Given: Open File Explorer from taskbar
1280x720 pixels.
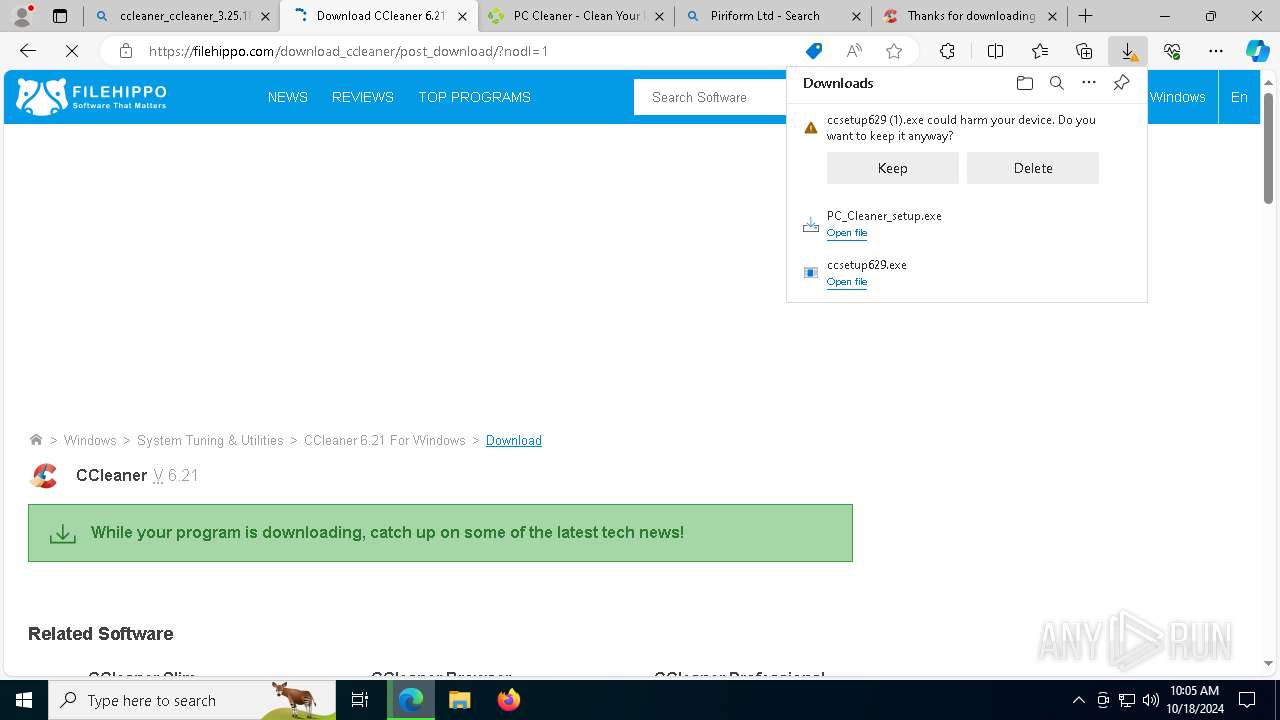Looking at the screenshot, I should pyautogui.click(x=459, y=700).
